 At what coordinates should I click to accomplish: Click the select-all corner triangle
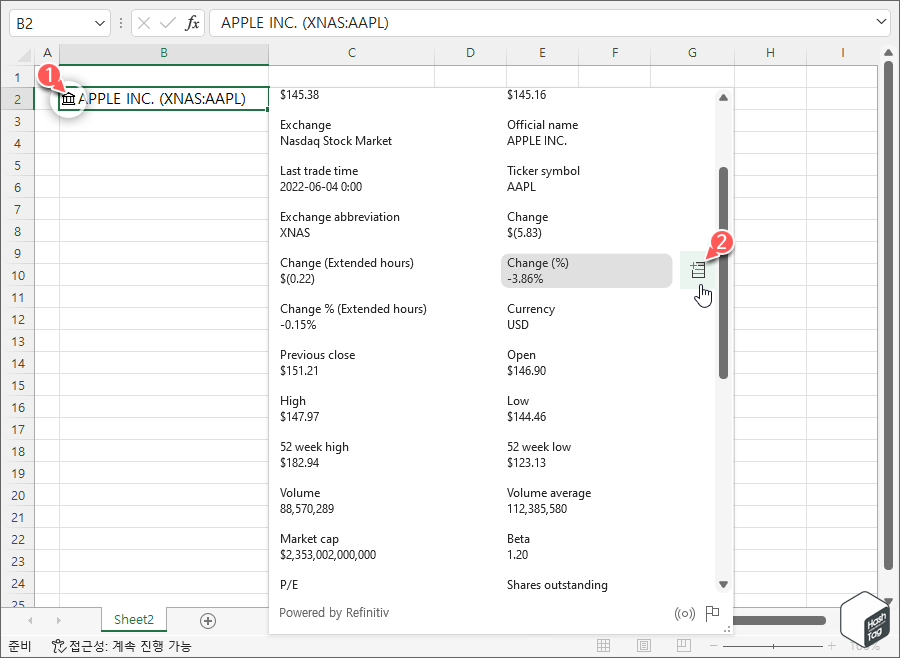[24, 54]
